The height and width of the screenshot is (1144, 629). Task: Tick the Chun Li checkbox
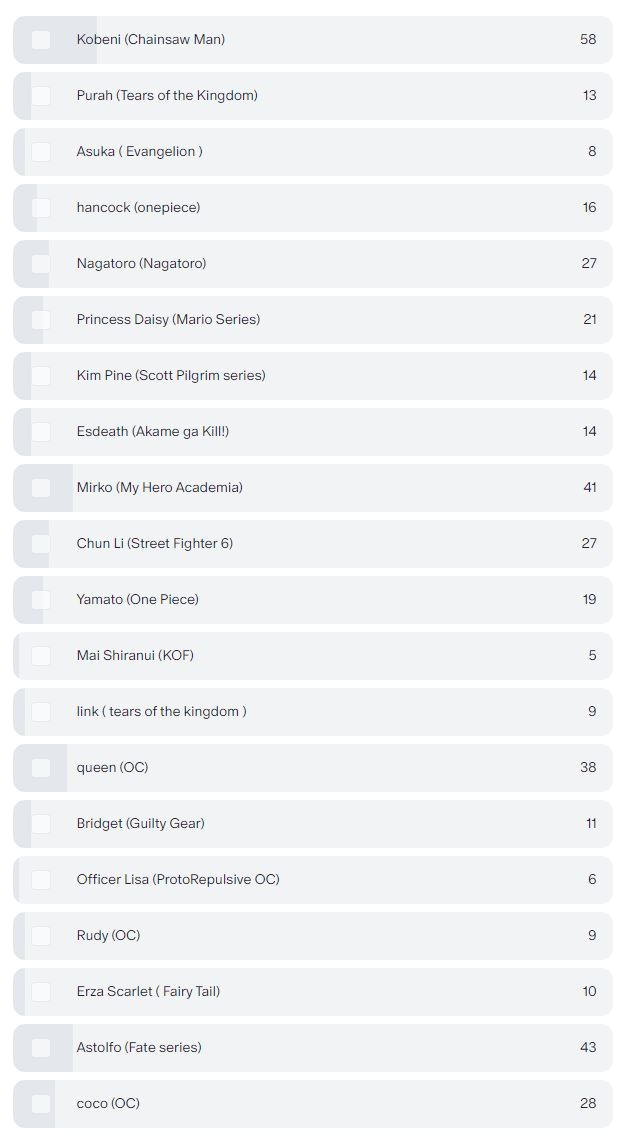click(41, 544)
